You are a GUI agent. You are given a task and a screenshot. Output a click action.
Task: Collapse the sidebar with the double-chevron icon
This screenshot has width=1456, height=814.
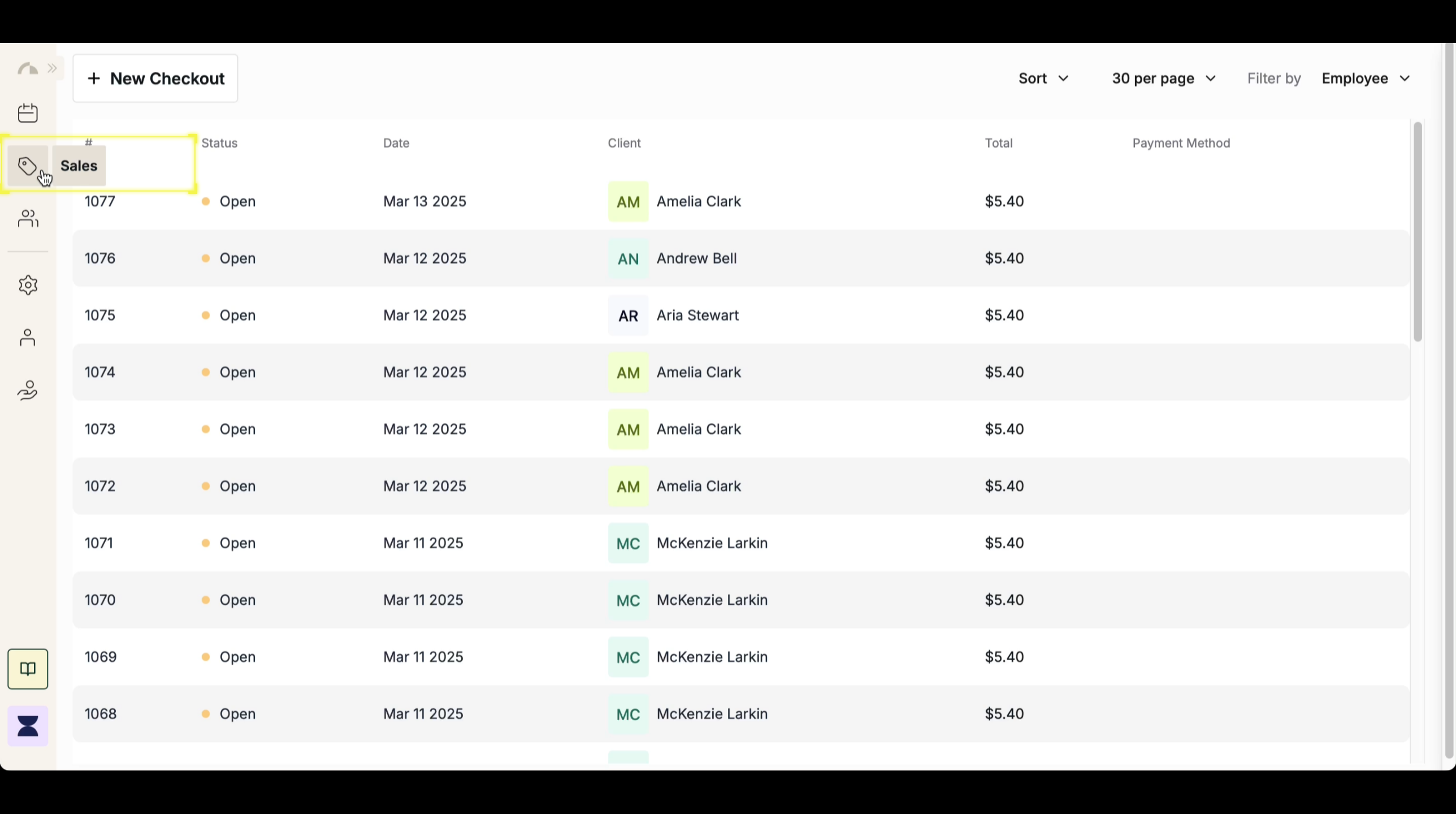point(53,68)
